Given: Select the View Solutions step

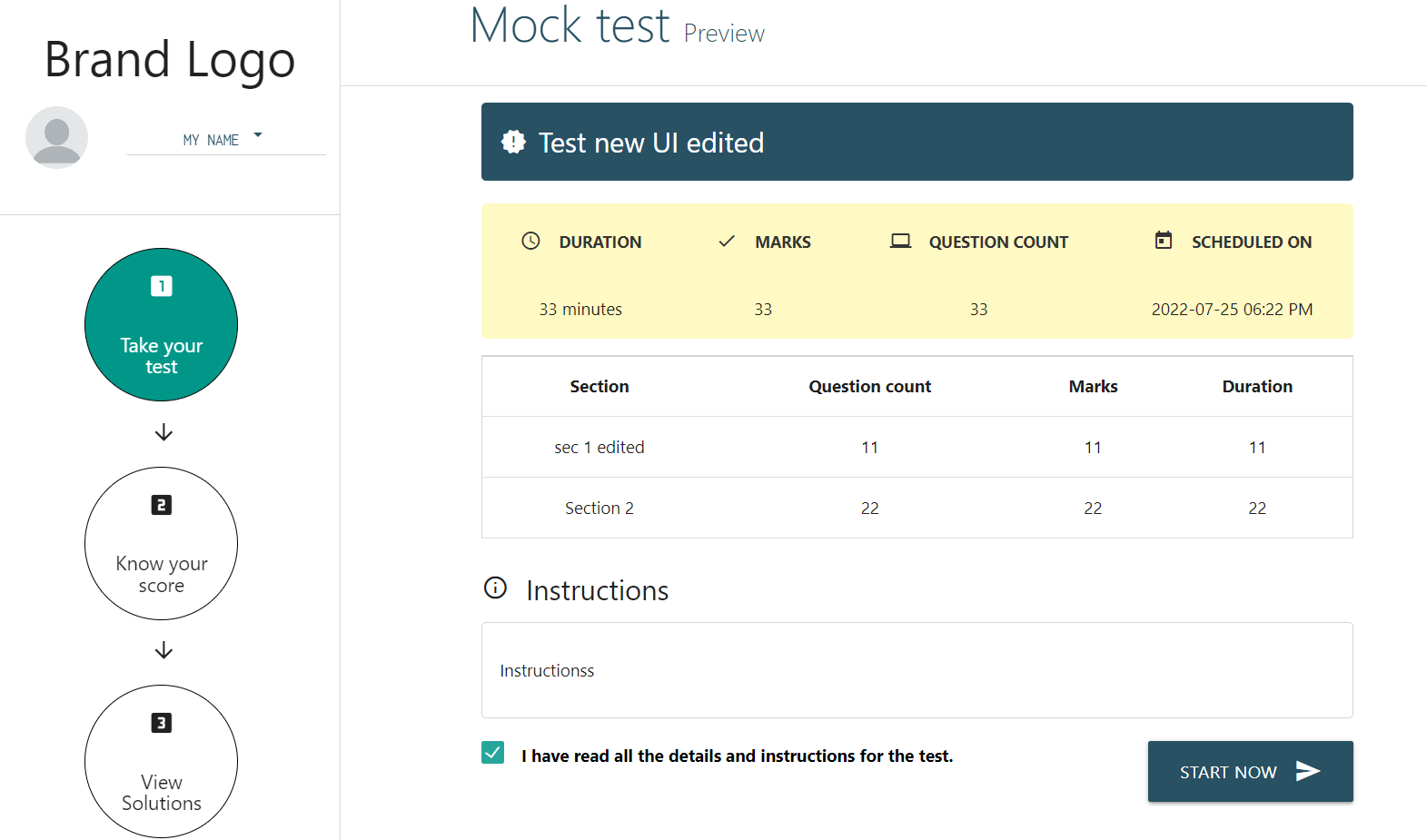Looking at the screenshot, I should coord(162,762).
